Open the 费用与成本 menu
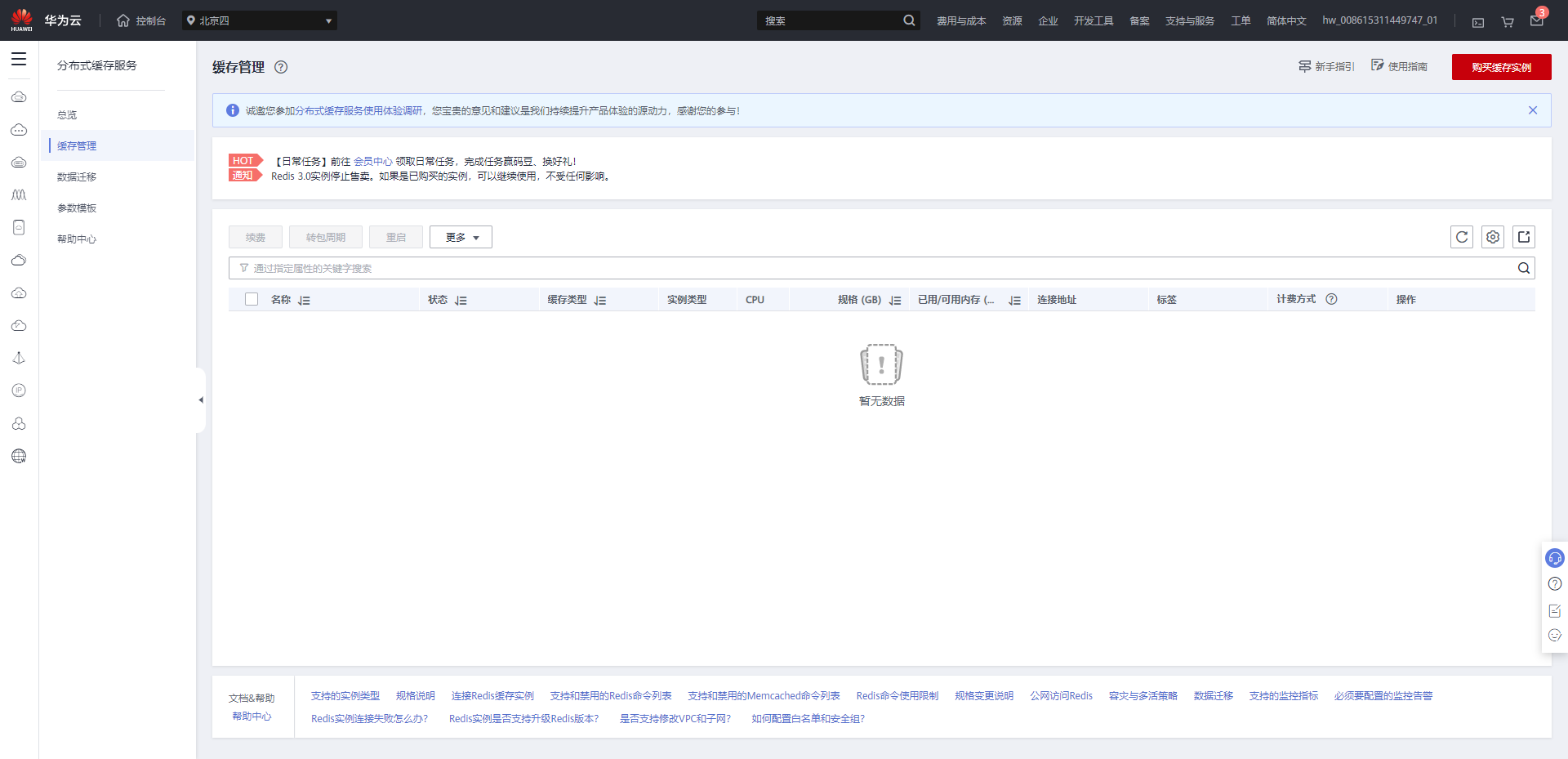The image size is (1568, 759). (961, 21)
